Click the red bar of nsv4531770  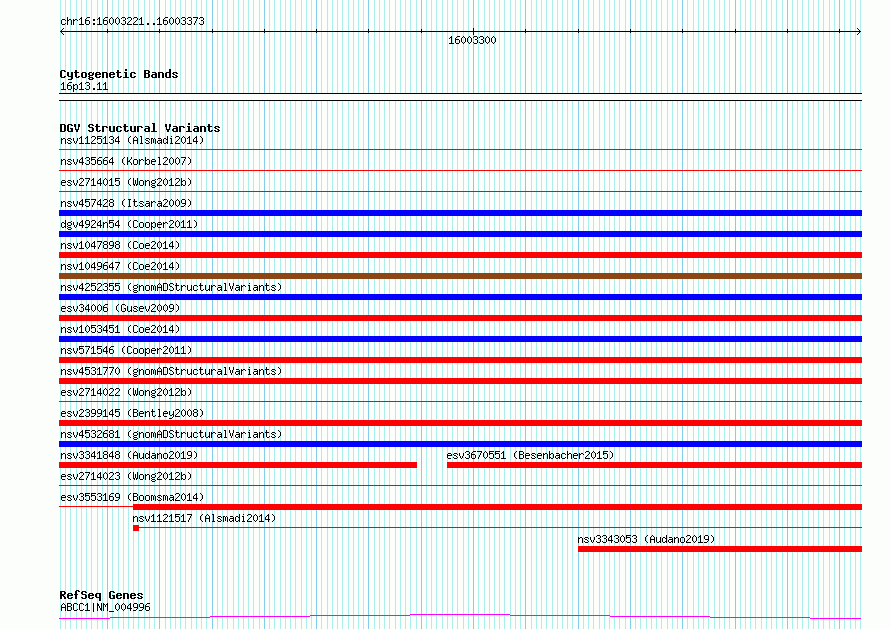(460, 381)
